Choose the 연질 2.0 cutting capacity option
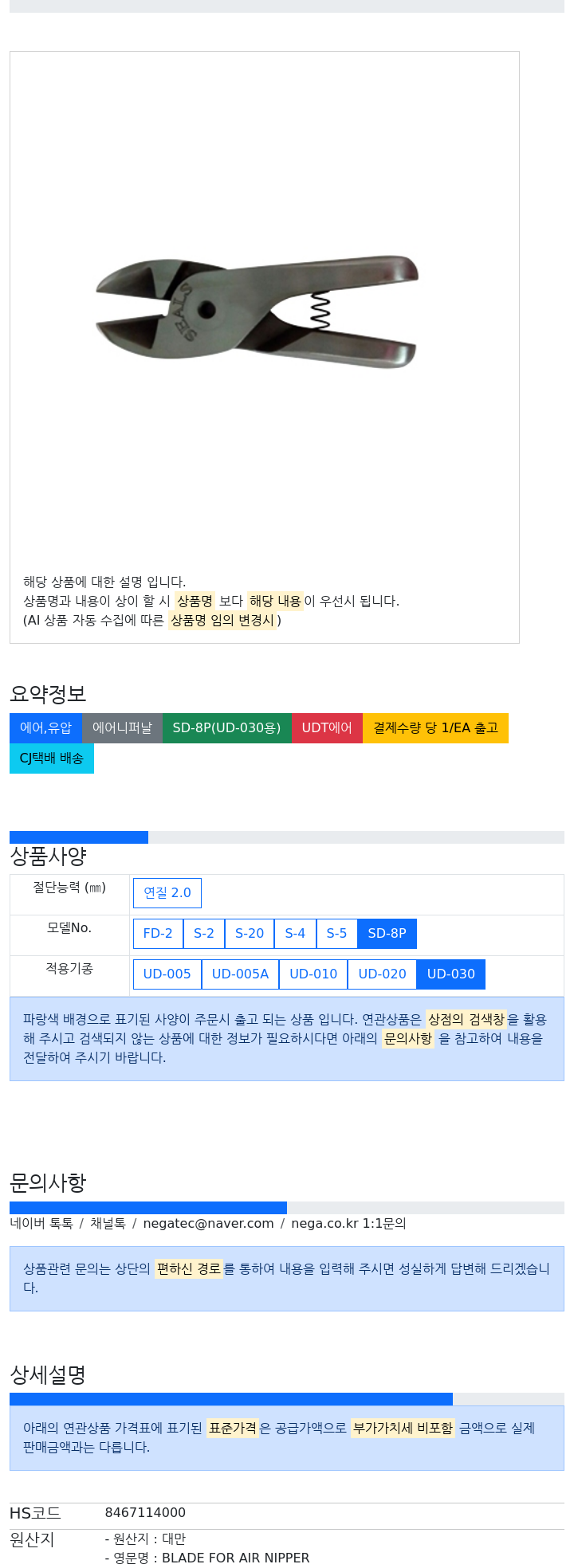This screenshot has width=574, height=1568. tap(167, 893)
